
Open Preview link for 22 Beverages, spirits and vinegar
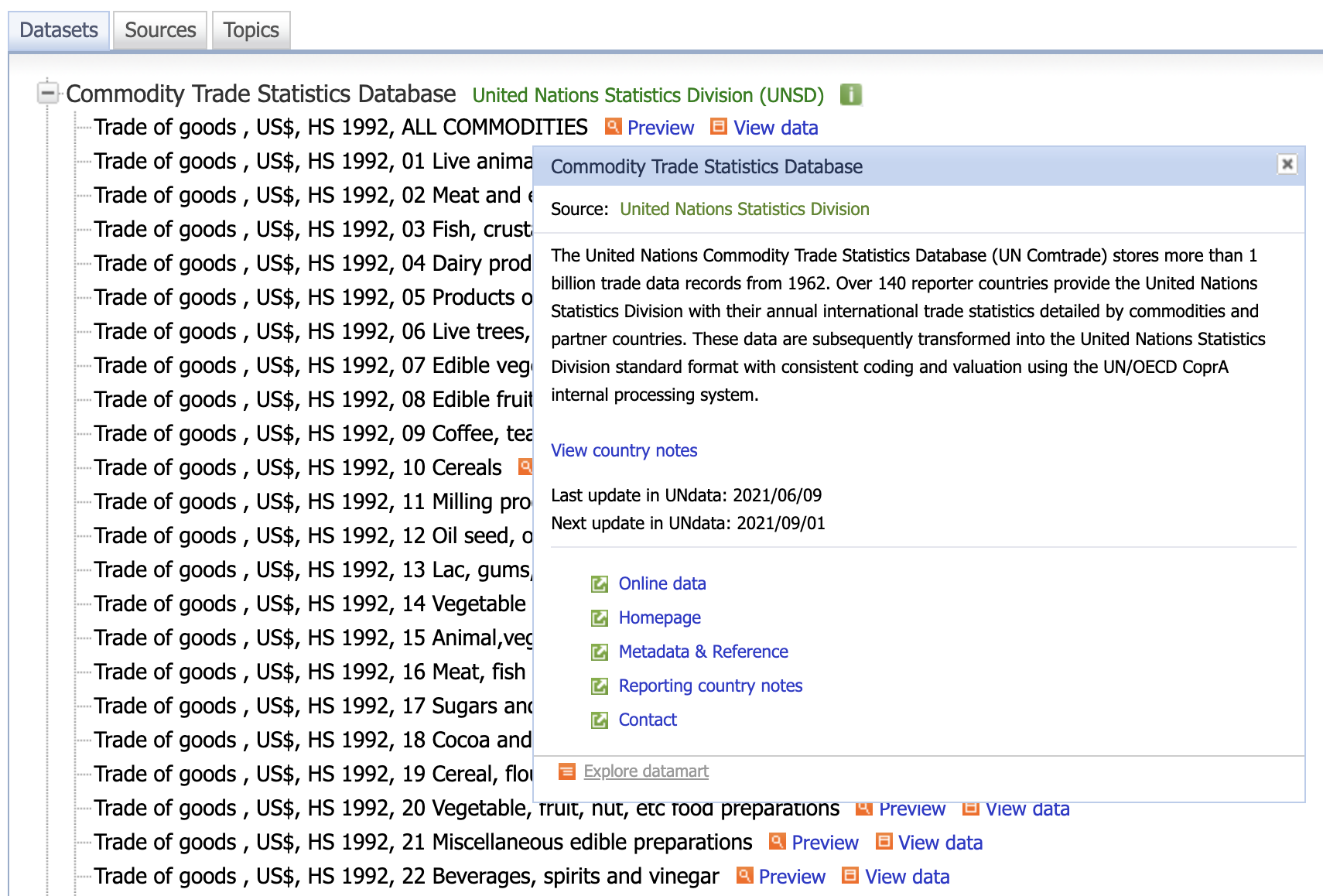point(791,877)
